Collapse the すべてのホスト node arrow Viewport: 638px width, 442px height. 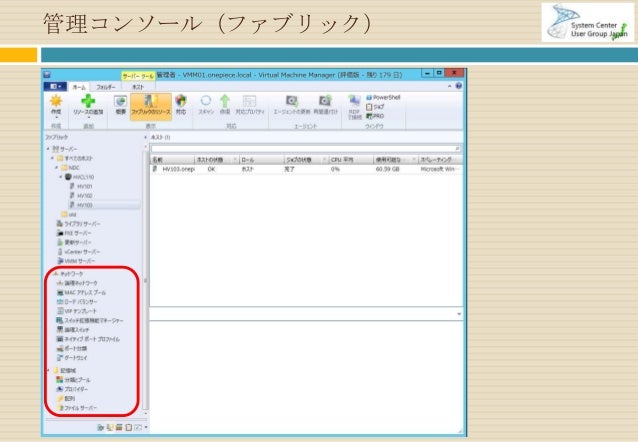coord(52,158)
